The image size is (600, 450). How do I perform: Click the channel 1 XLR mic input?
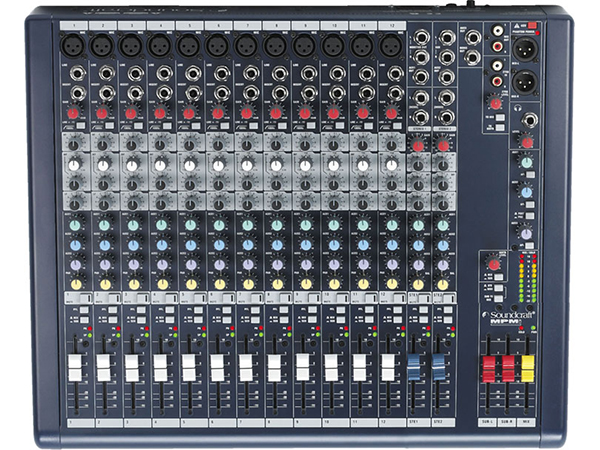coord(72,46)
